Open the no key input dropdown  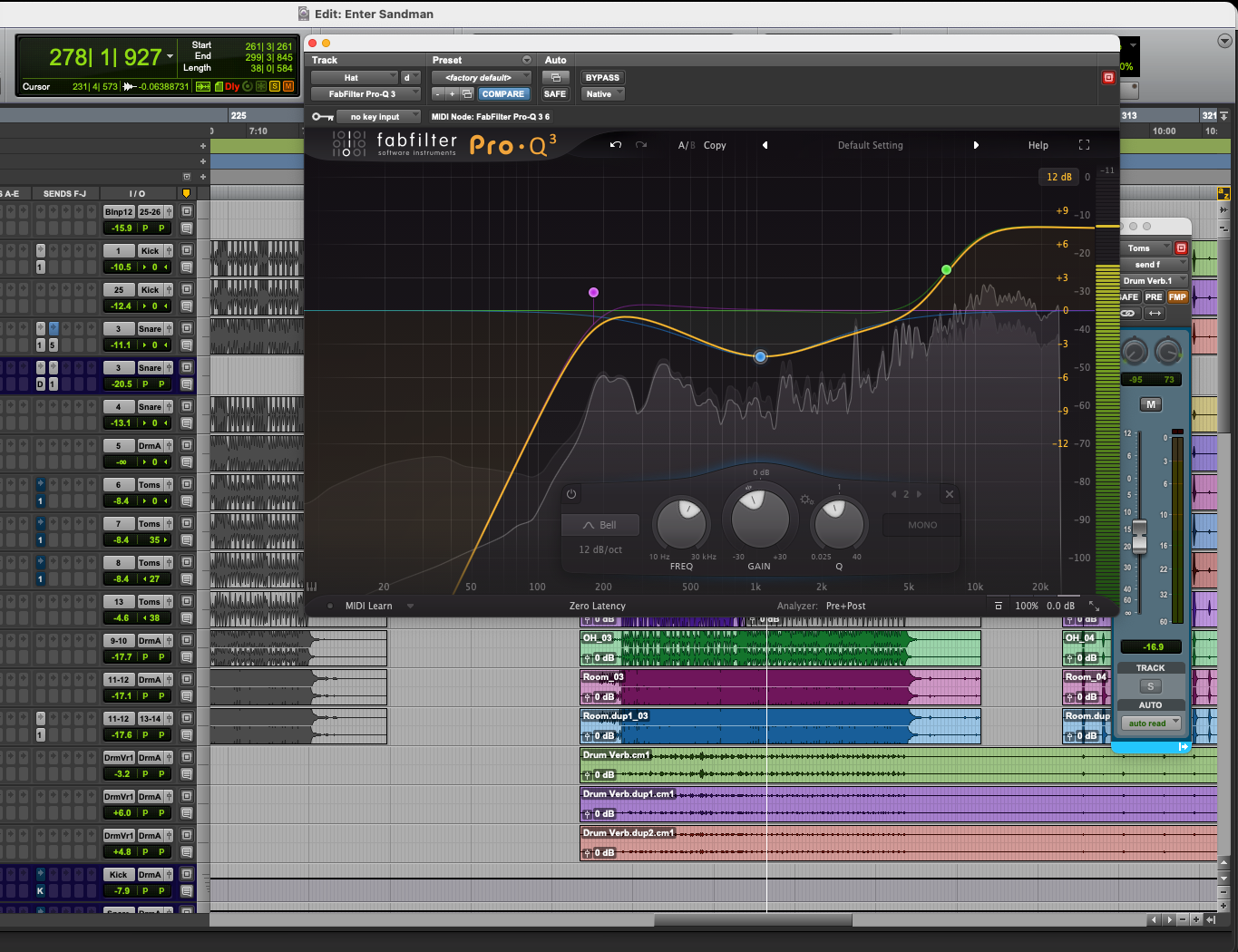pyautogui.click(x=379, y=117)
